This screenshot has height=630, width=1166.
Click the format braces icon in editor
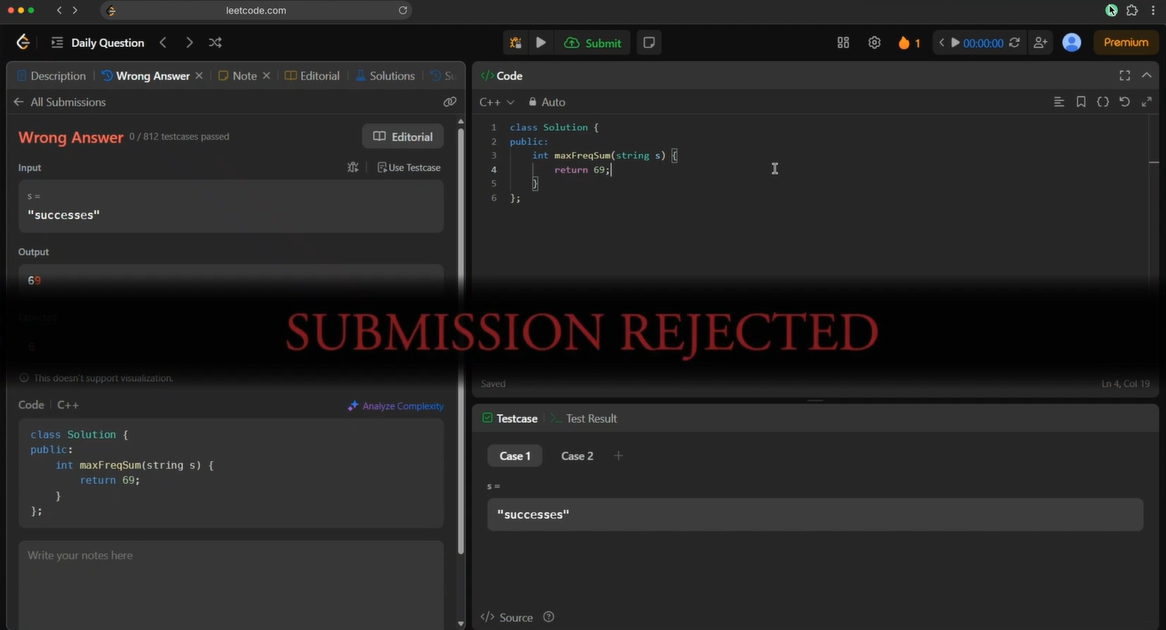pyautogui.click(x=1103, y=102)
